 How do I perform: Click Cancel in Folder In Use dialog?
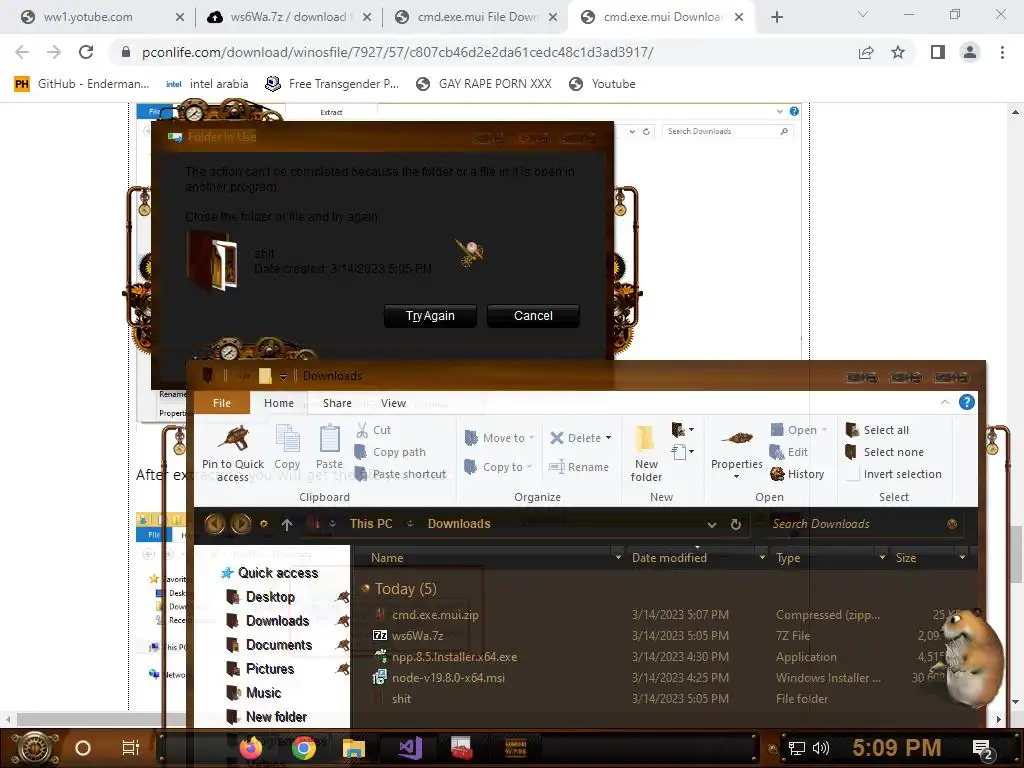[533, 315]
